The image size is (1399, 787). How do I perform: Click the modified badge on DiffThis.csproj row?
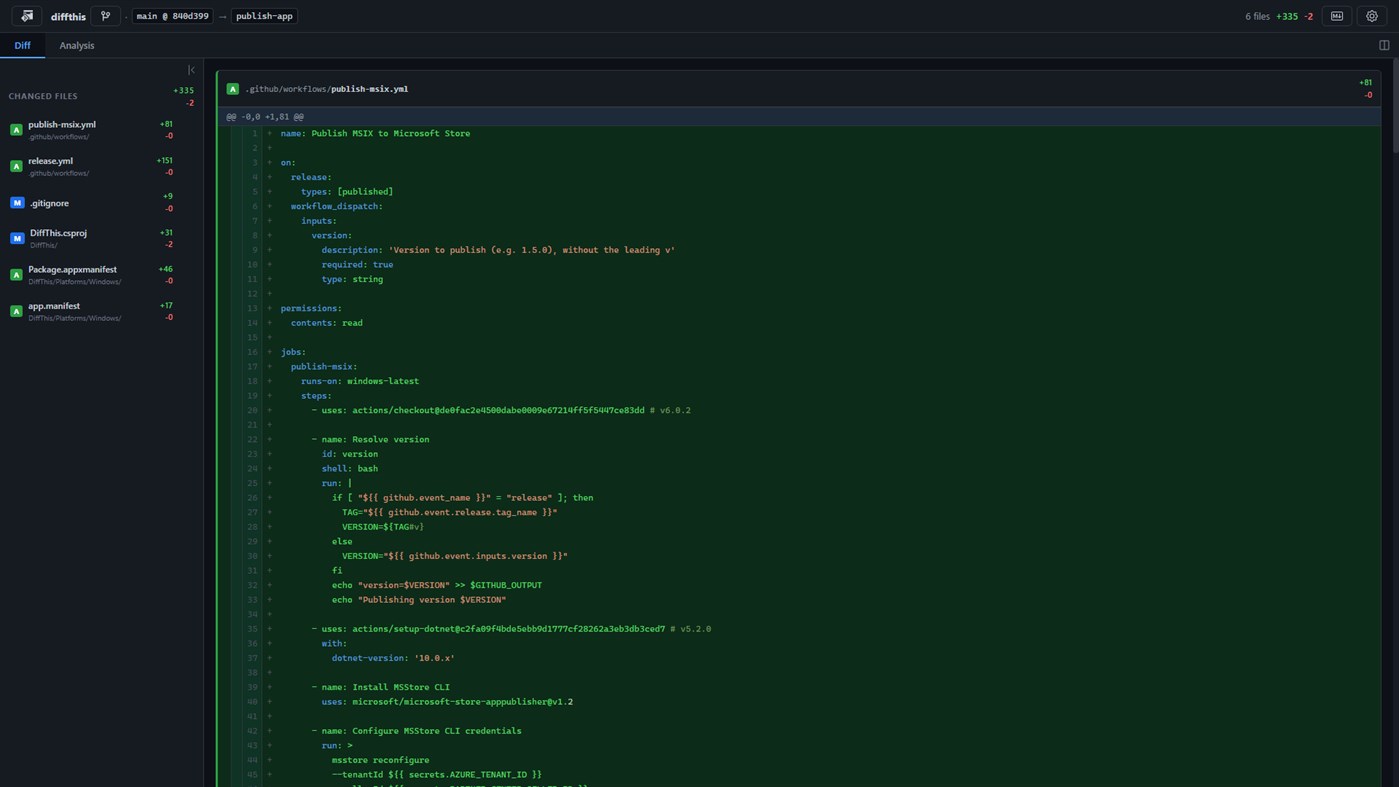tap(17, 239)
